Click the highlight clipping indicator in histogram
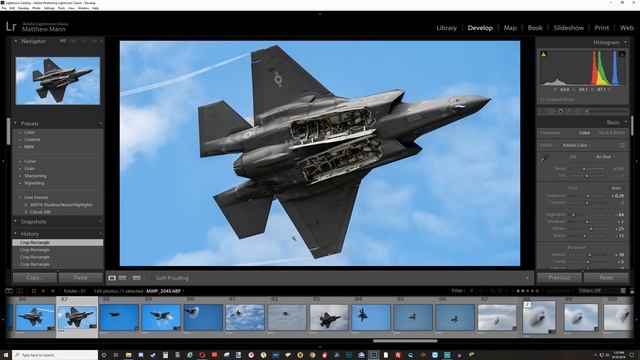This screenshot has height=360, width=640. tap(622, 54)
